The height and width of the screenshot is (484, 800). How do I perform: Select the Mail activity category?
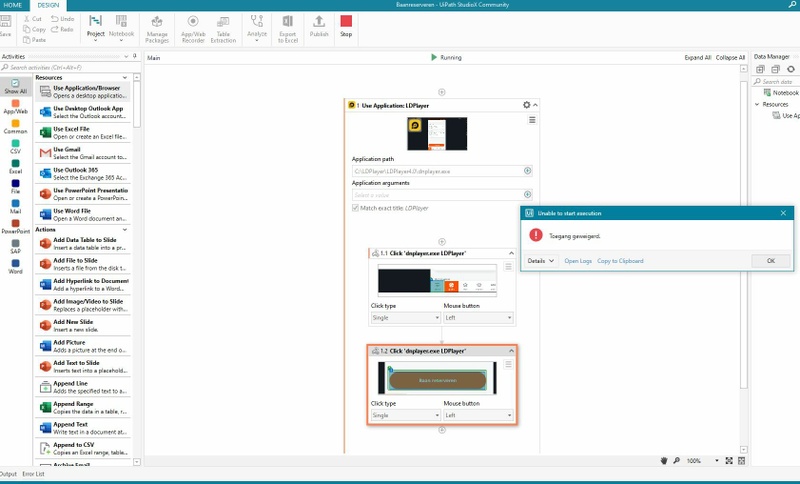[x=15, y=207]
